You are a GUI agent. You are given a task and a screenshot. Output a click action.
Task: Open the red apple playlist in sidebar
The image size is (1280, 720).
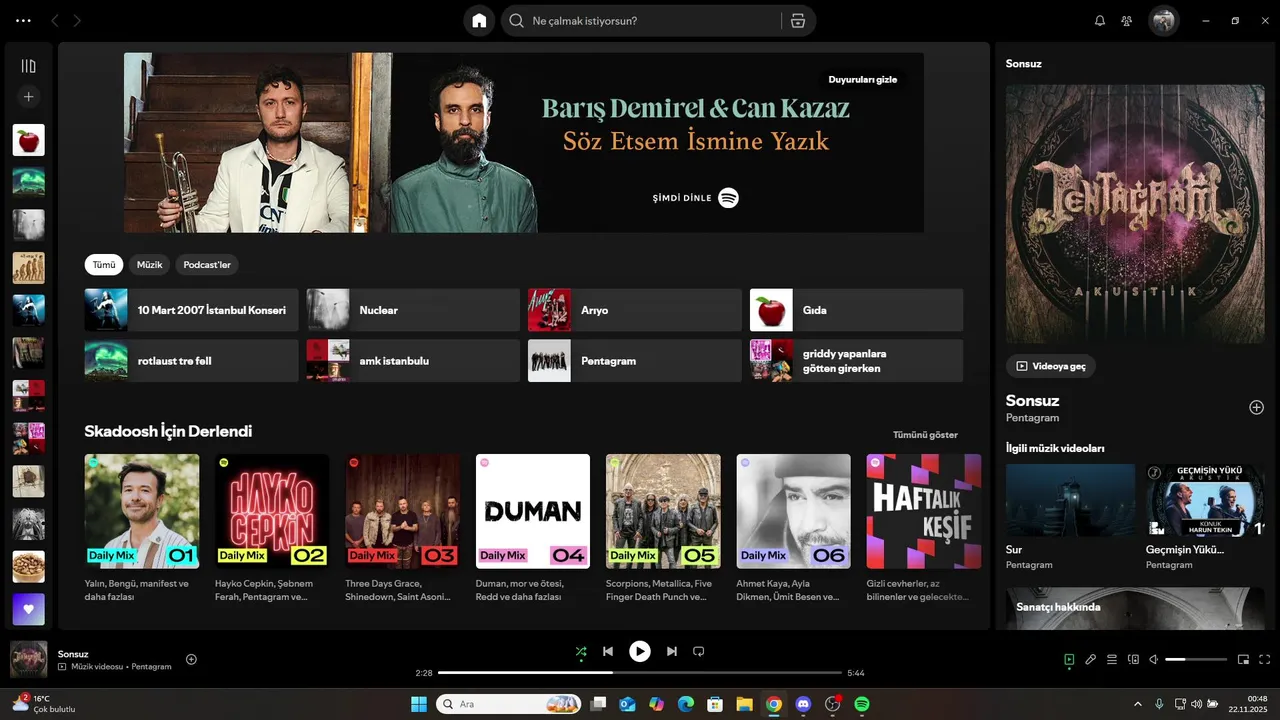click(x=28, y=140)
